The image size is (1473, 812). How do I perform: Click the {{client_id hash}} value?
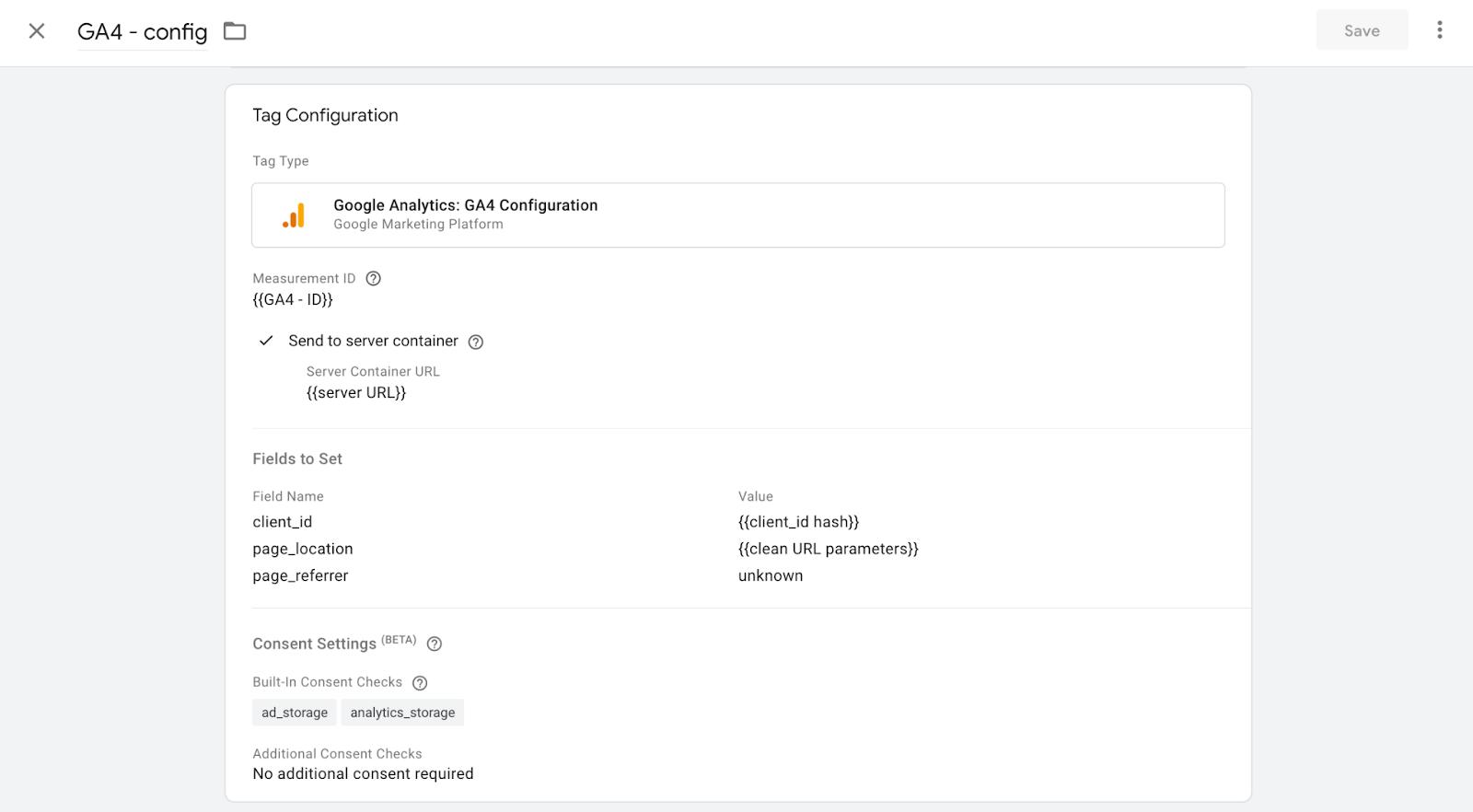click(x=798, y=522)
